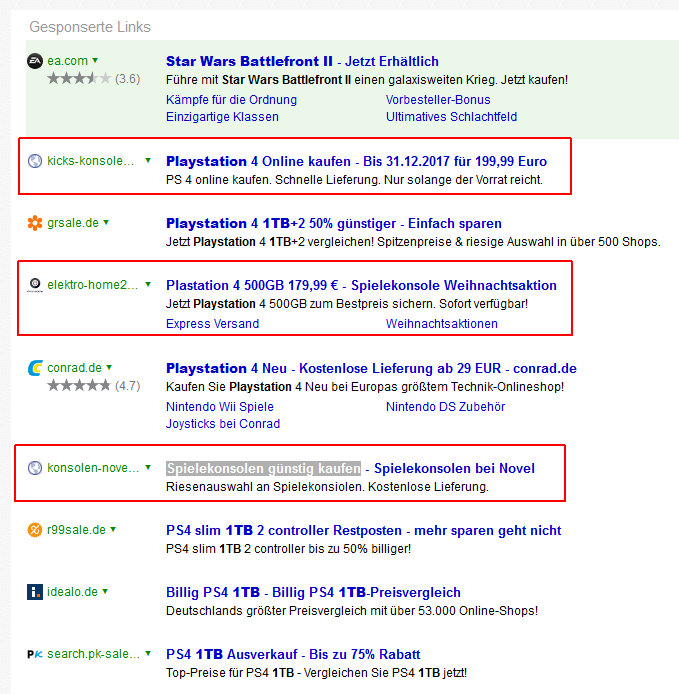This screenshot has height=694, width=679.
Task: Open the dropdown arrow next to grsale.de
Action: click(x=106, y=222)
